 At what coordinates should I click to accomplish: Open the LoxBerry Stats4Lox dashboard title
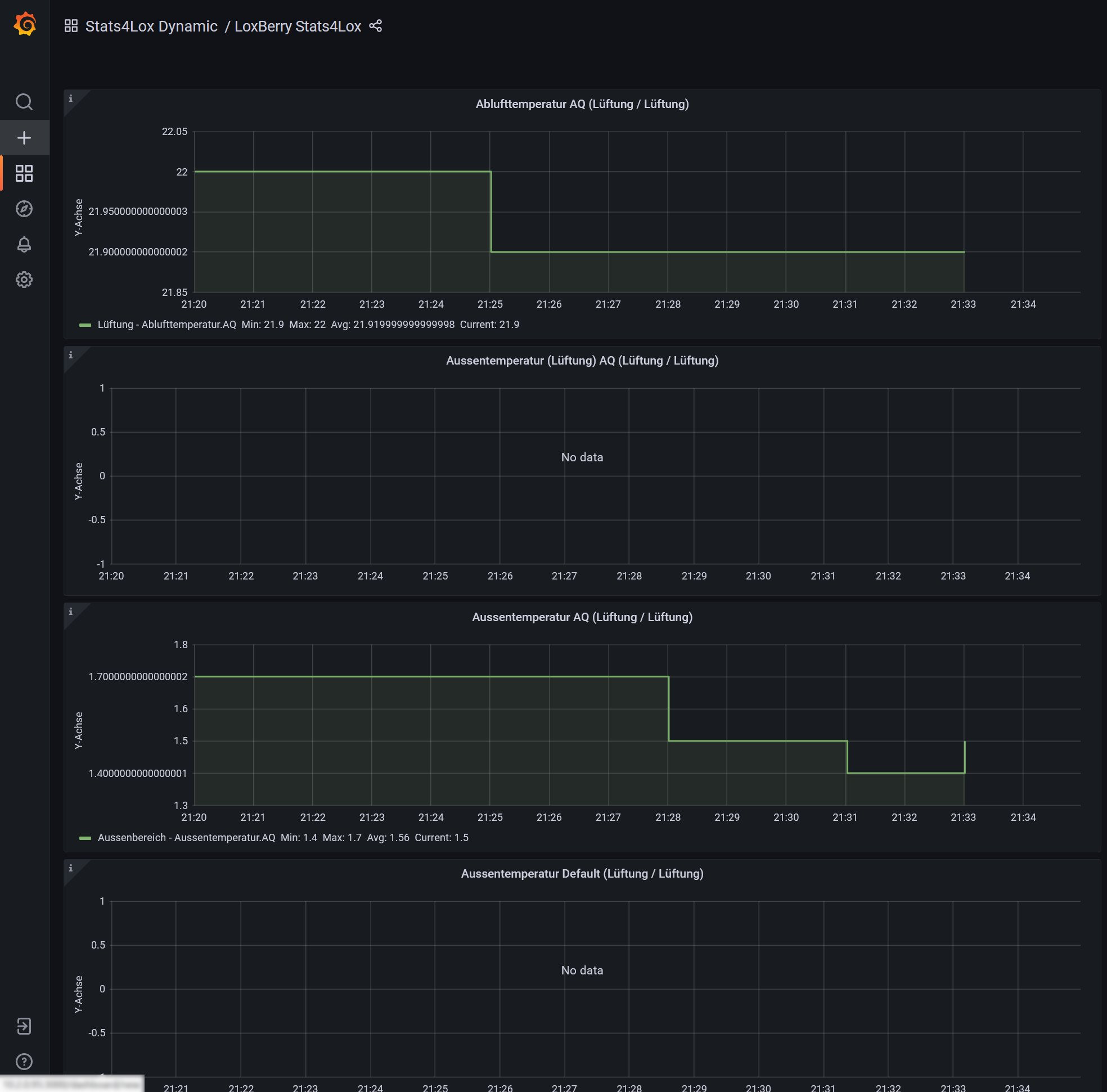coord(298,26)
